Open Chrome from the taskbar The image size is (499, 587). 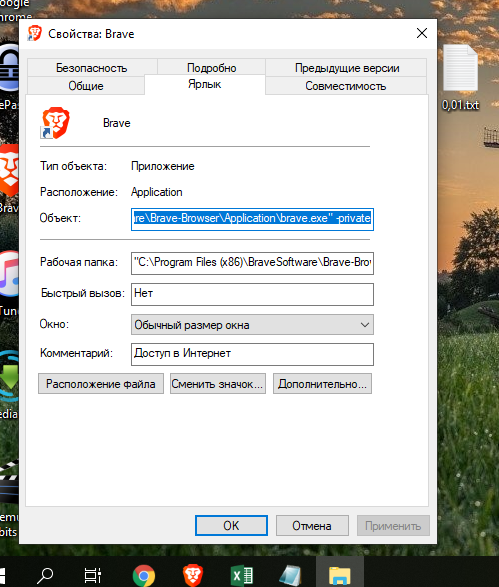(x=144, y=575)
